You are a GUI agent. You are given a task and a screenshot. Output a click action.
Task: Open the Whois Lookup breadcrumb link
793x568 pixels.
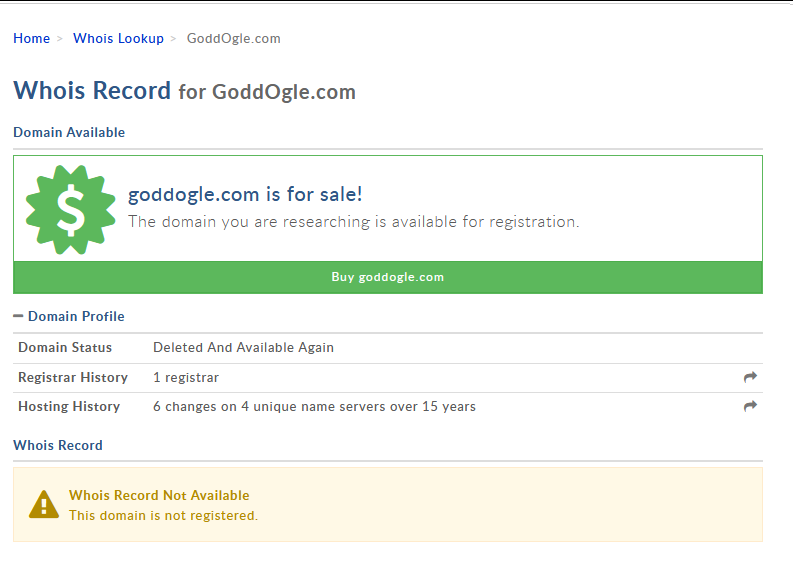[x=118, y=38]
